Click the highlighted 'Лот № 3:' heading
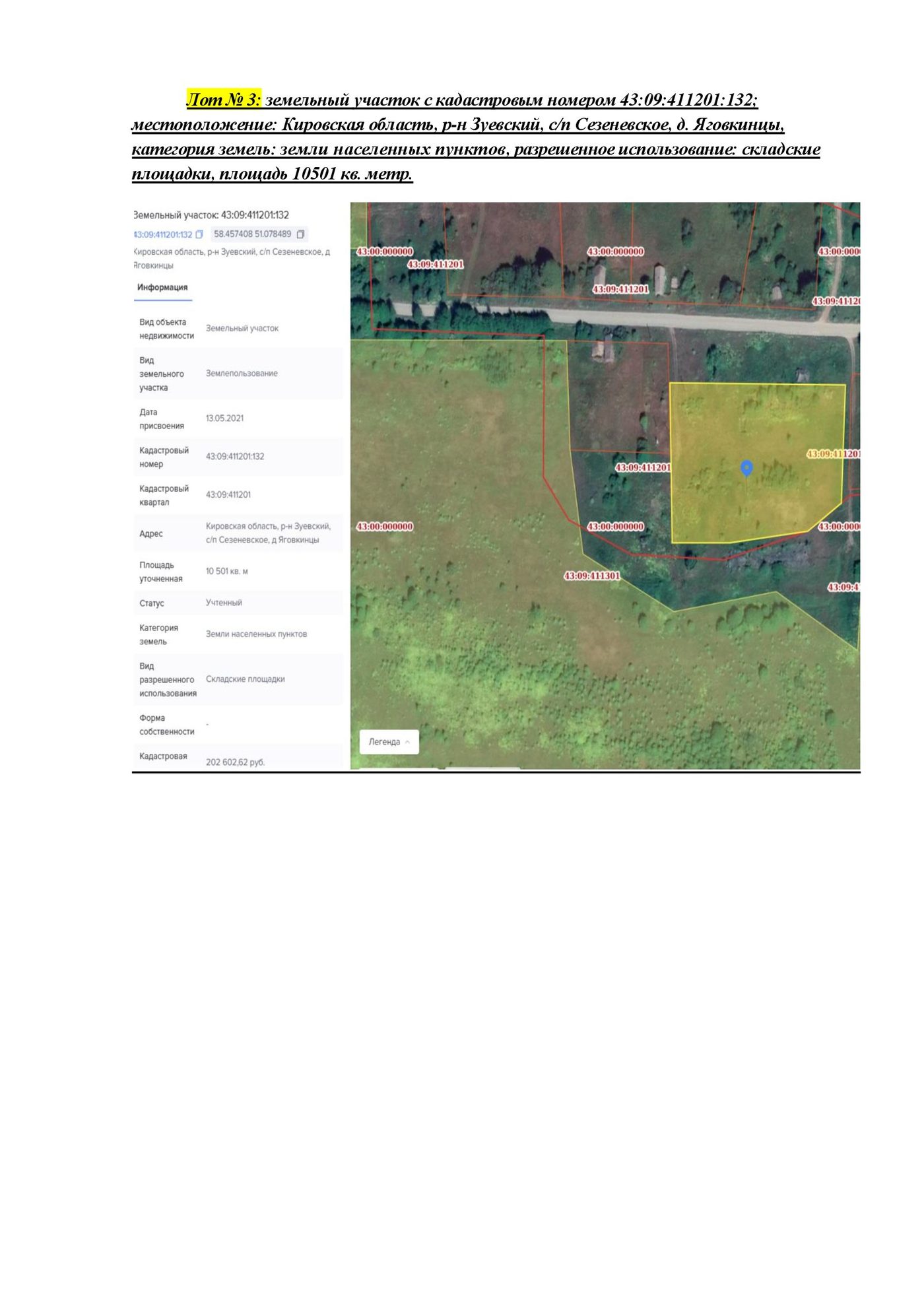Viewport: 924px width, 1307px height. [x=224, y=100]
